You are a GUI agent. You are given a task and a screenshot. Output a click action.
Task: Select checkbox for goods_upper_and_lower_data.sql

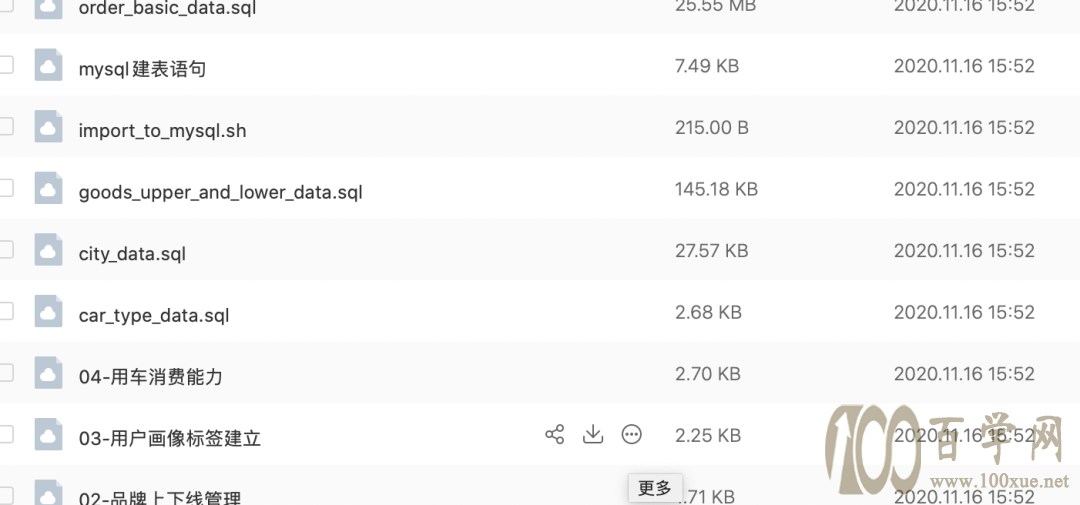[x=6, y=188]
